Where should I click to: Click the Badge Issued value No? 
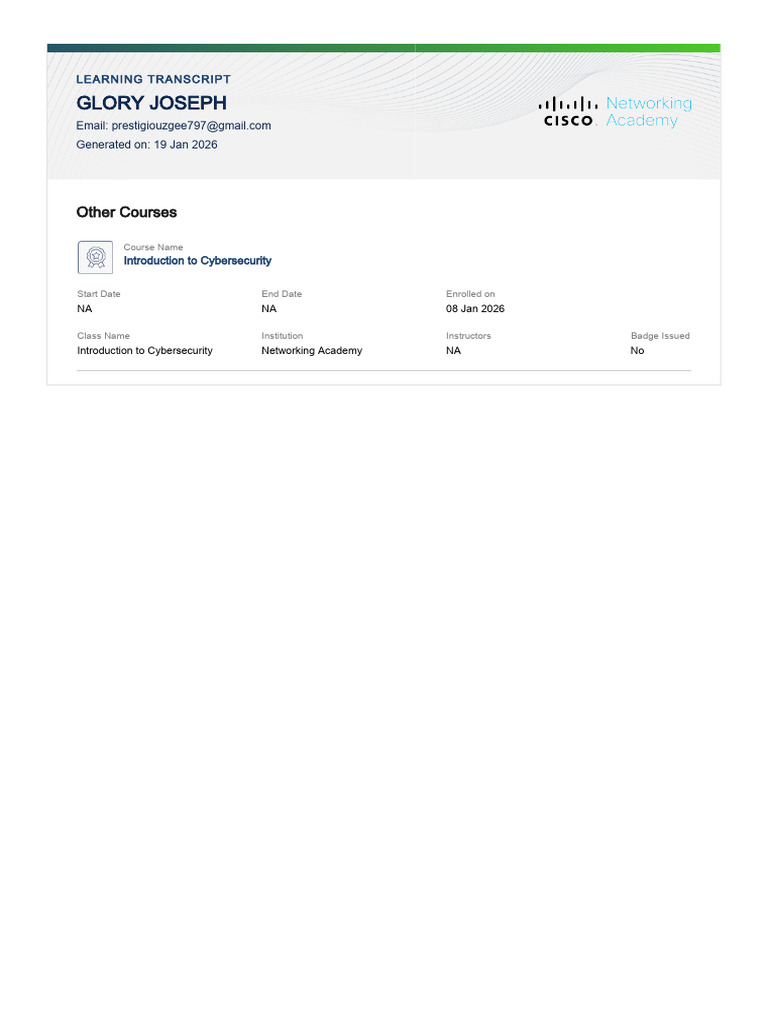[x=637, y=351]
